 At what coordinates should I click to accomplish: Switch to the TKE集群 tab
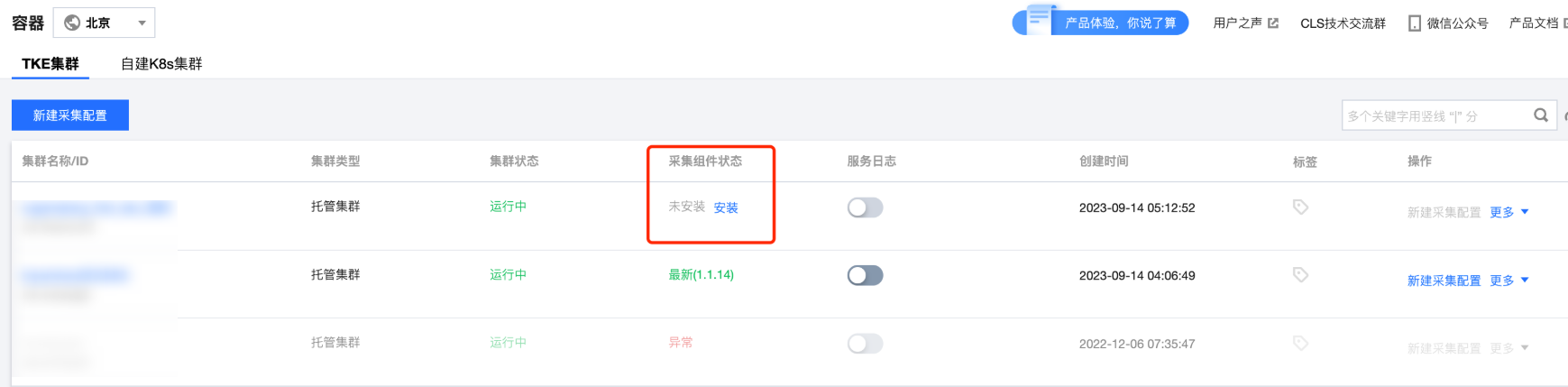coord(50,64)
